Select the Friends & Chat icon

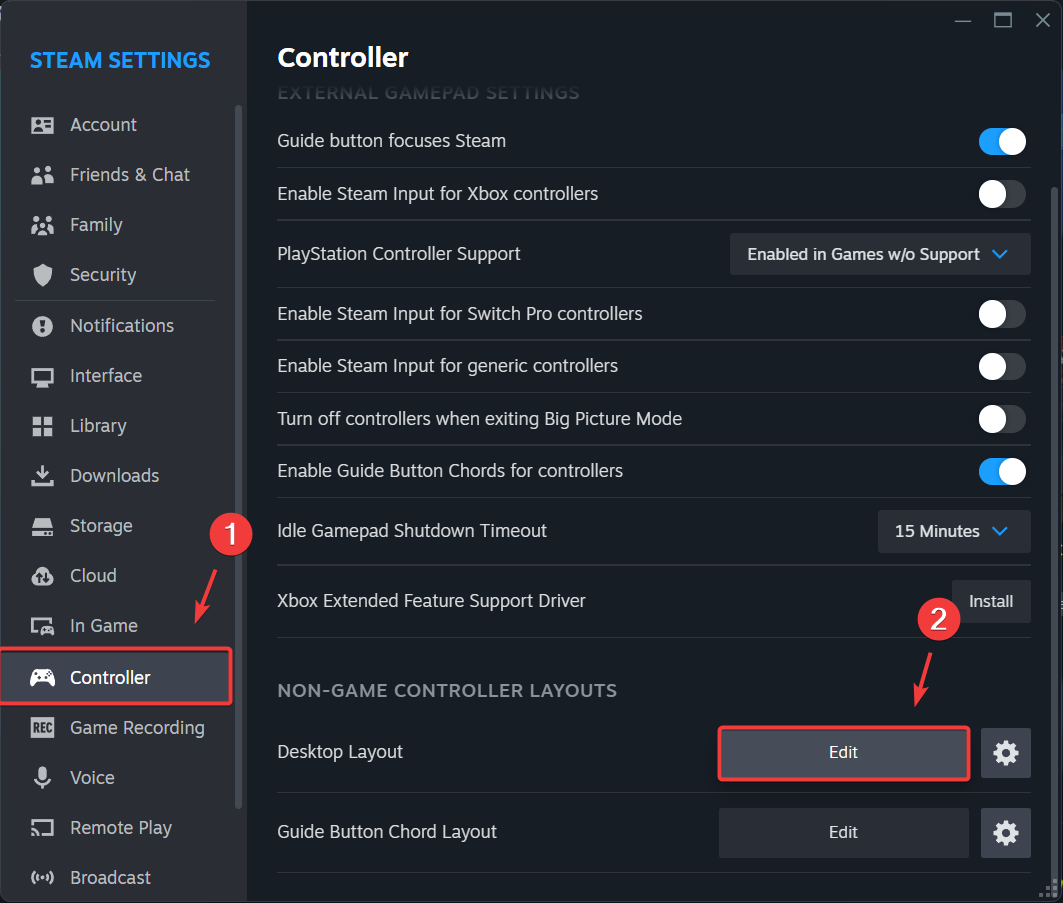43,175
